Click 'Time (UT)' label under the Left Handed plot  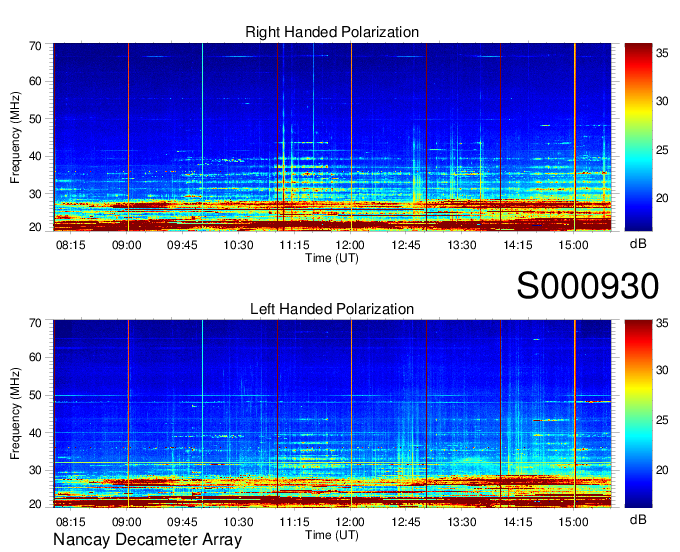coord(332,535)
